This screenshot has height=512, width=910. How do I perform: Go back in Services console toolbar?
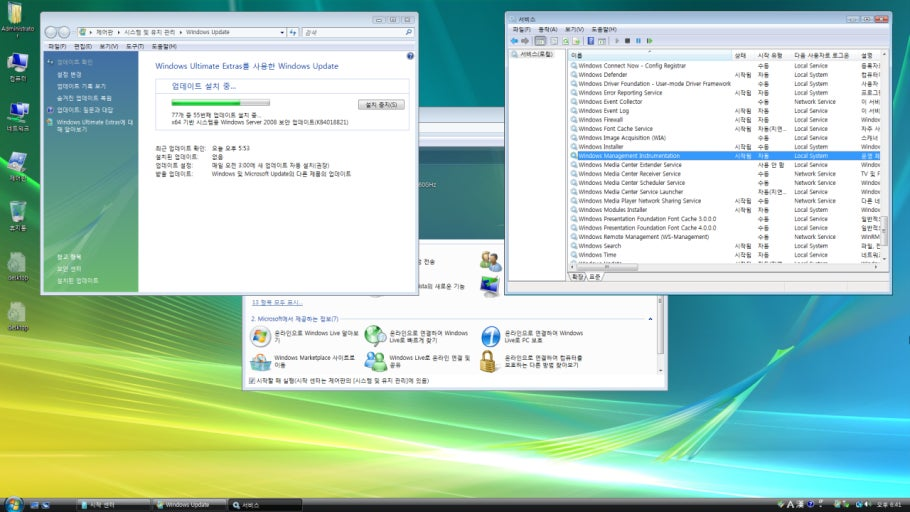pos(514,41)
